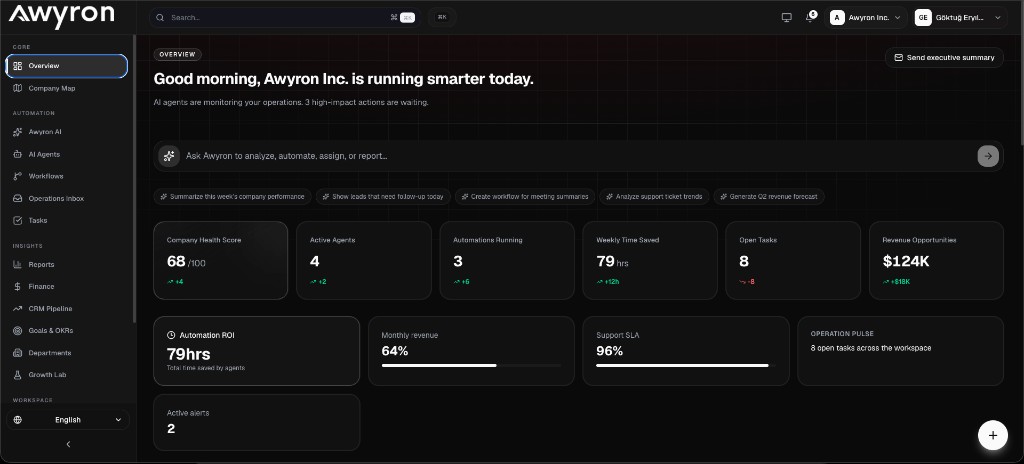
Task: Click the main page vertical scrollbar
Action: coord(1021,72)
